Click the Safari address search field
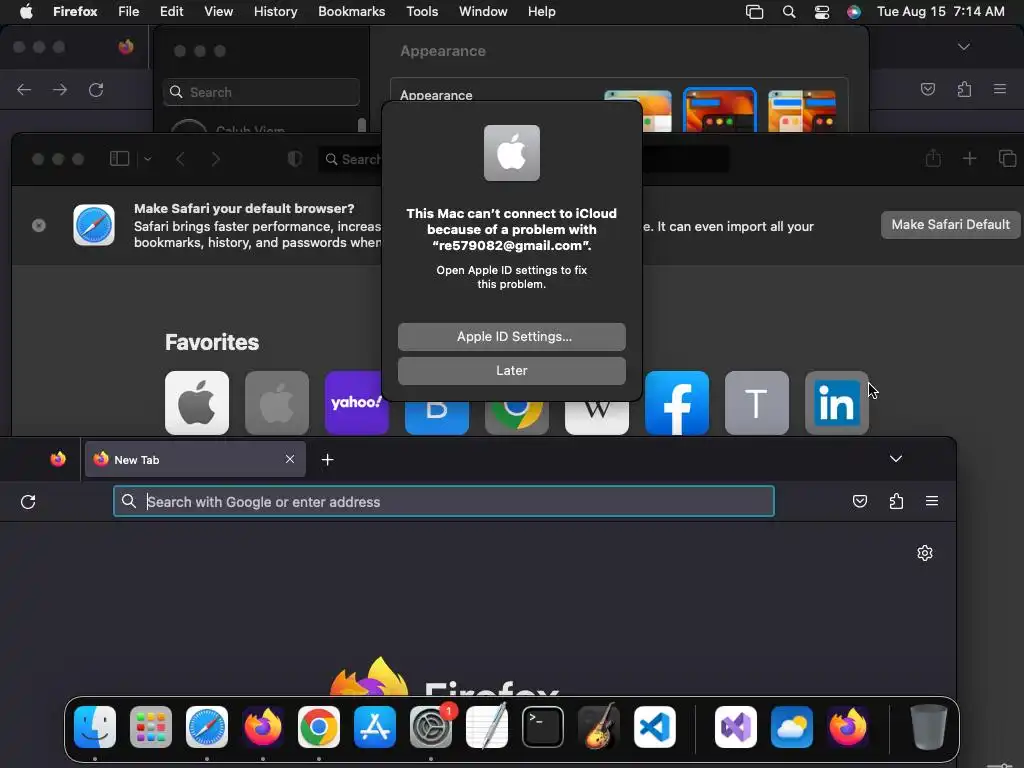Screen dimensions: 1024x768 pos(522,159)
